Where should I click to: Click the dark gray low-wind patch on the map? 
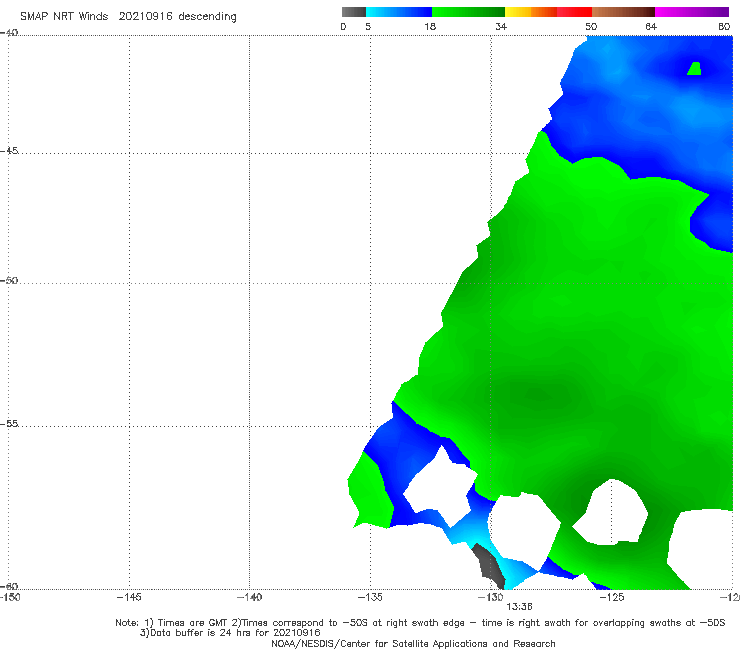489,566
